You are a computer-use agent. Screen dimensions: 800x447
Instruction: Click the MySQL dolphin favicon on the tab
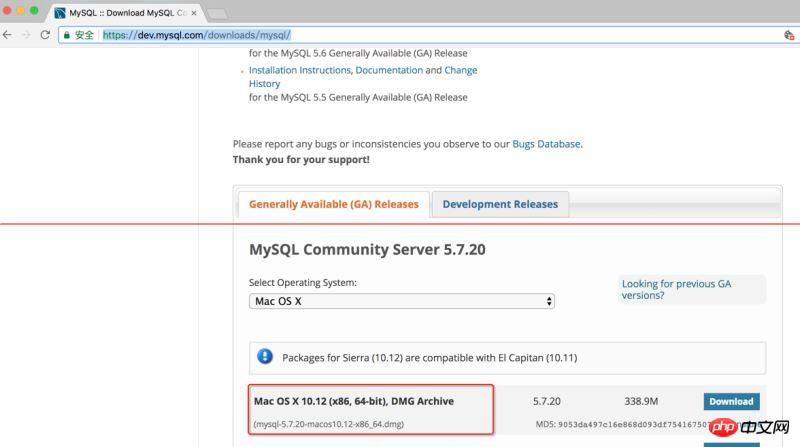click(x=60, y=13)
